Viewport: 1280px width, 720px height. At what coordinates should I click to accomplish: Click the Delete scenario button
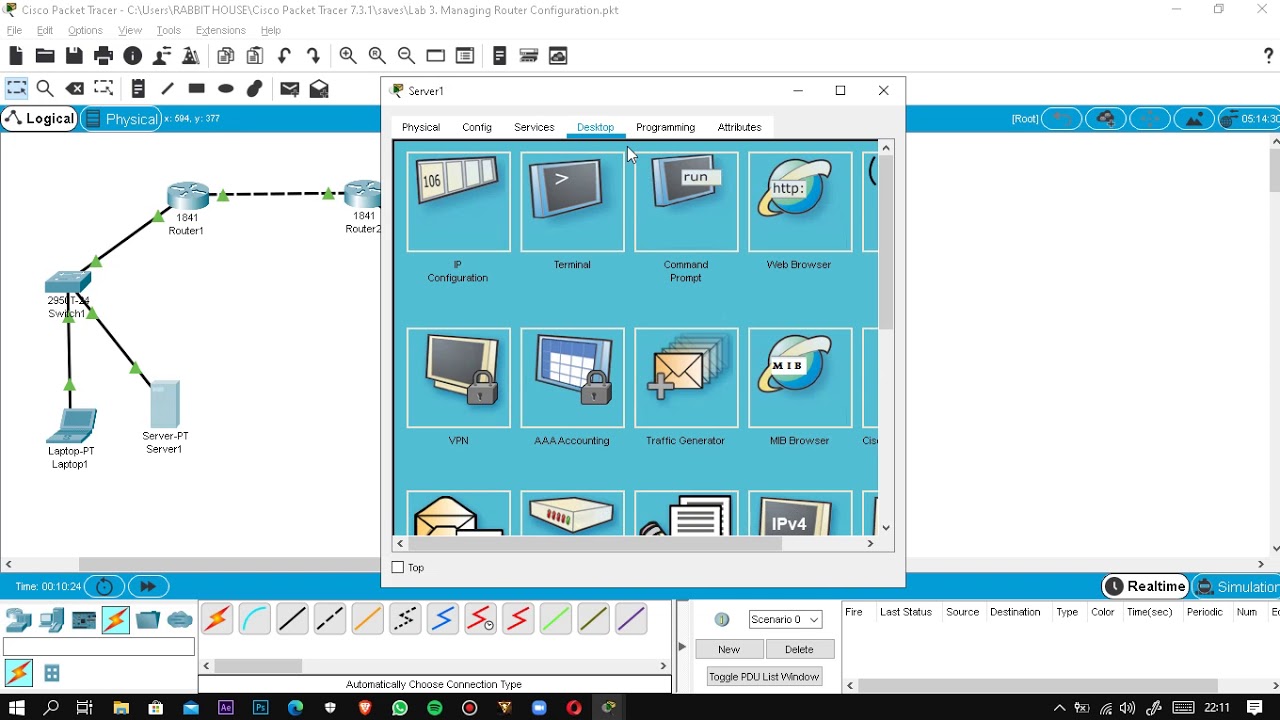click(799, 649)
